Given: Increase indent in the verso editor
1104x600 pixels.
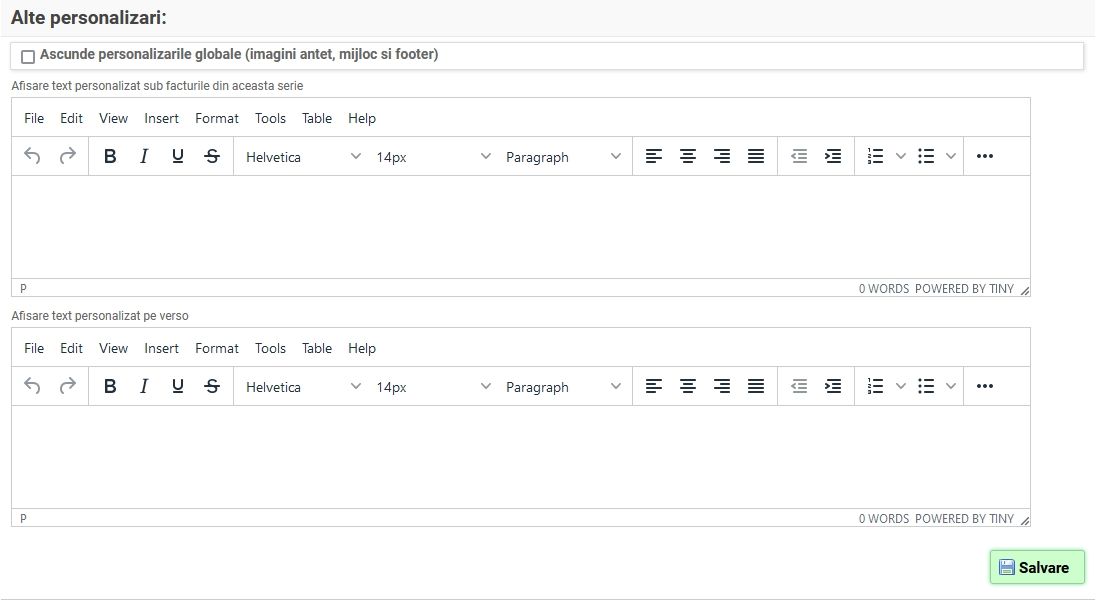Looking at the screenshot, I should [x=832, y=386].
